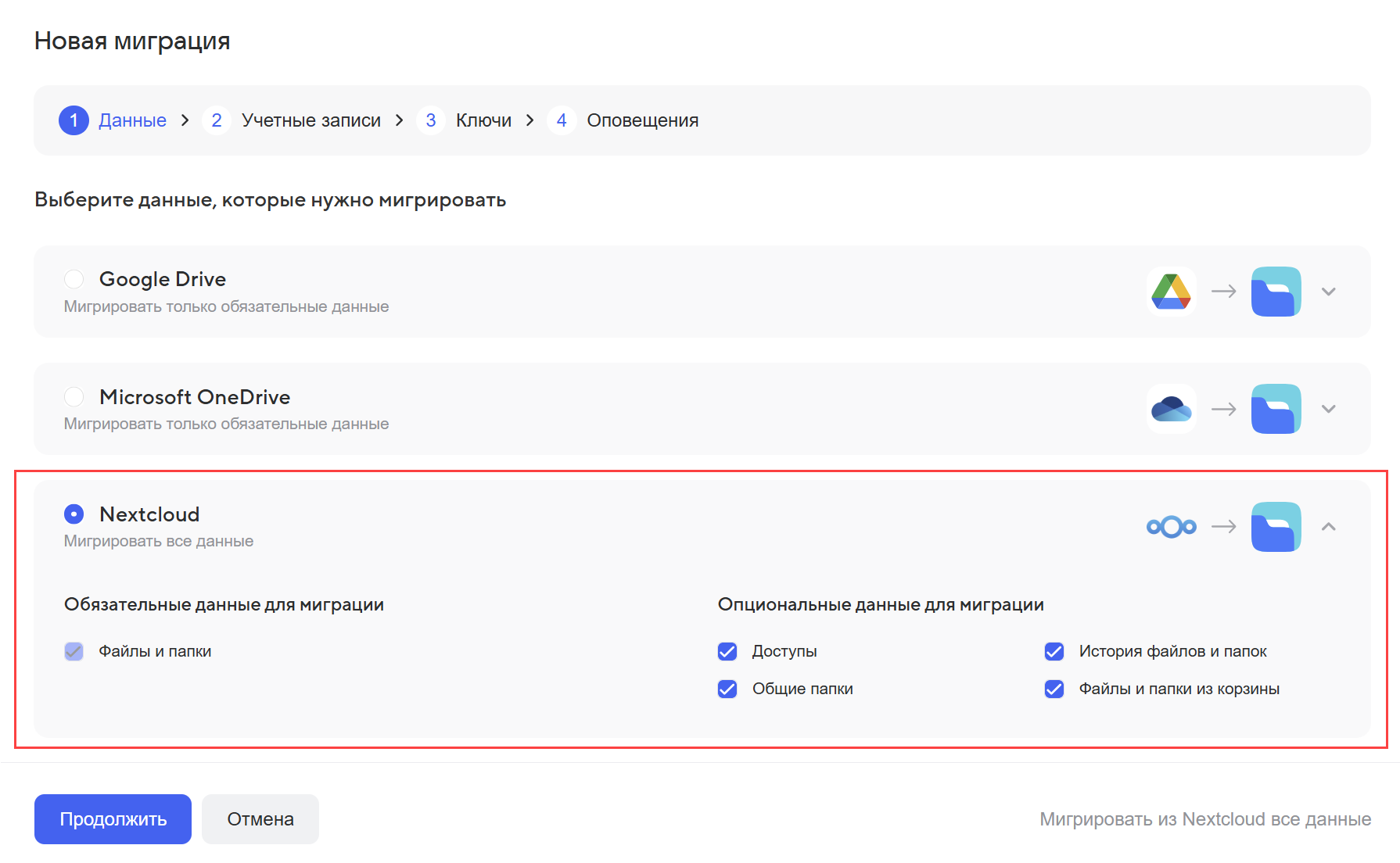Expand the Google Drive options chevron
Screen dimensions: 1400x863
1328,292
